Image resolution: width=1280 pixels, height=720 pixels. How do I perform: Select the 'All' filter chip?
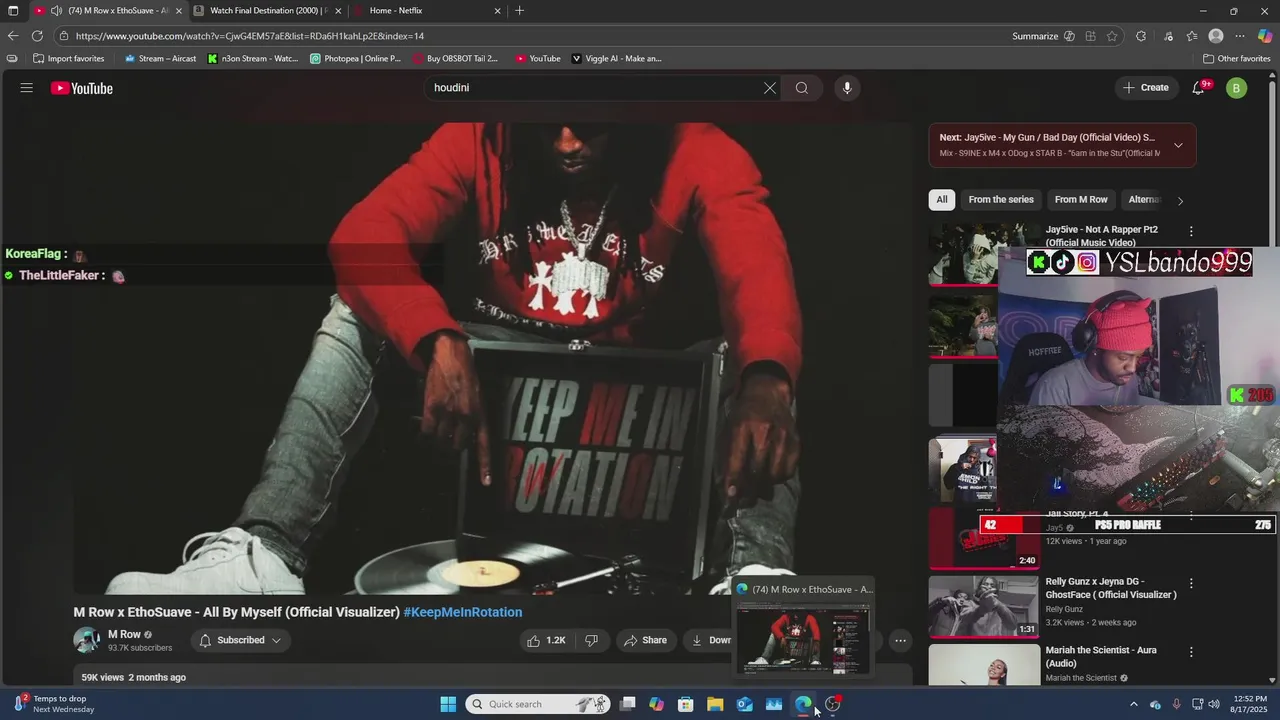942,200
